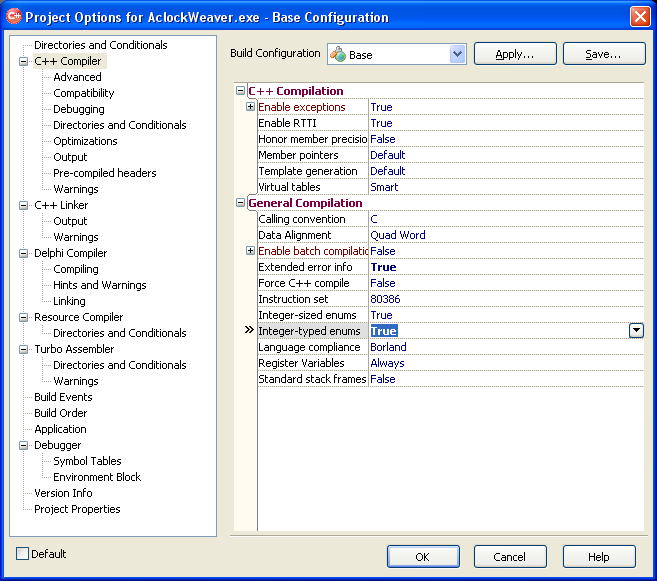Collapse the General Compilation section
This screenshot has width=657, height=581.
(x=241, y=203)
